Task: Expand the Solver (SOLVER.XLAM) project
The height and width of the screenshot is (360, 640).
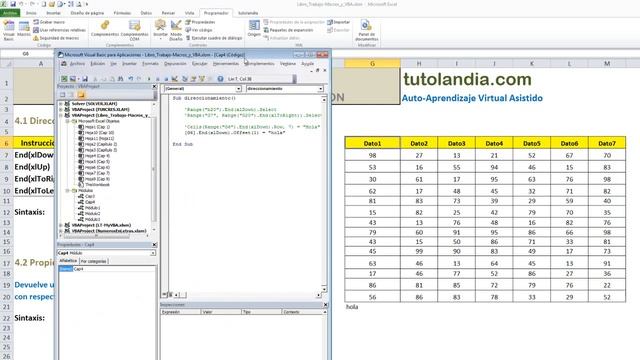Action: 61,104
